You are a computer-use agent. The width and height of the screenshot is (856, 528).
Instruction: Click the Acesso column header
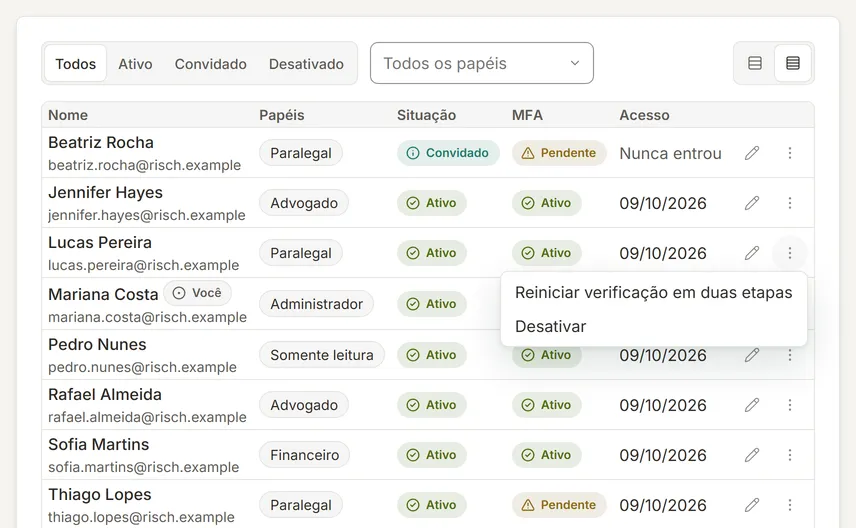(x=644, y=115)
